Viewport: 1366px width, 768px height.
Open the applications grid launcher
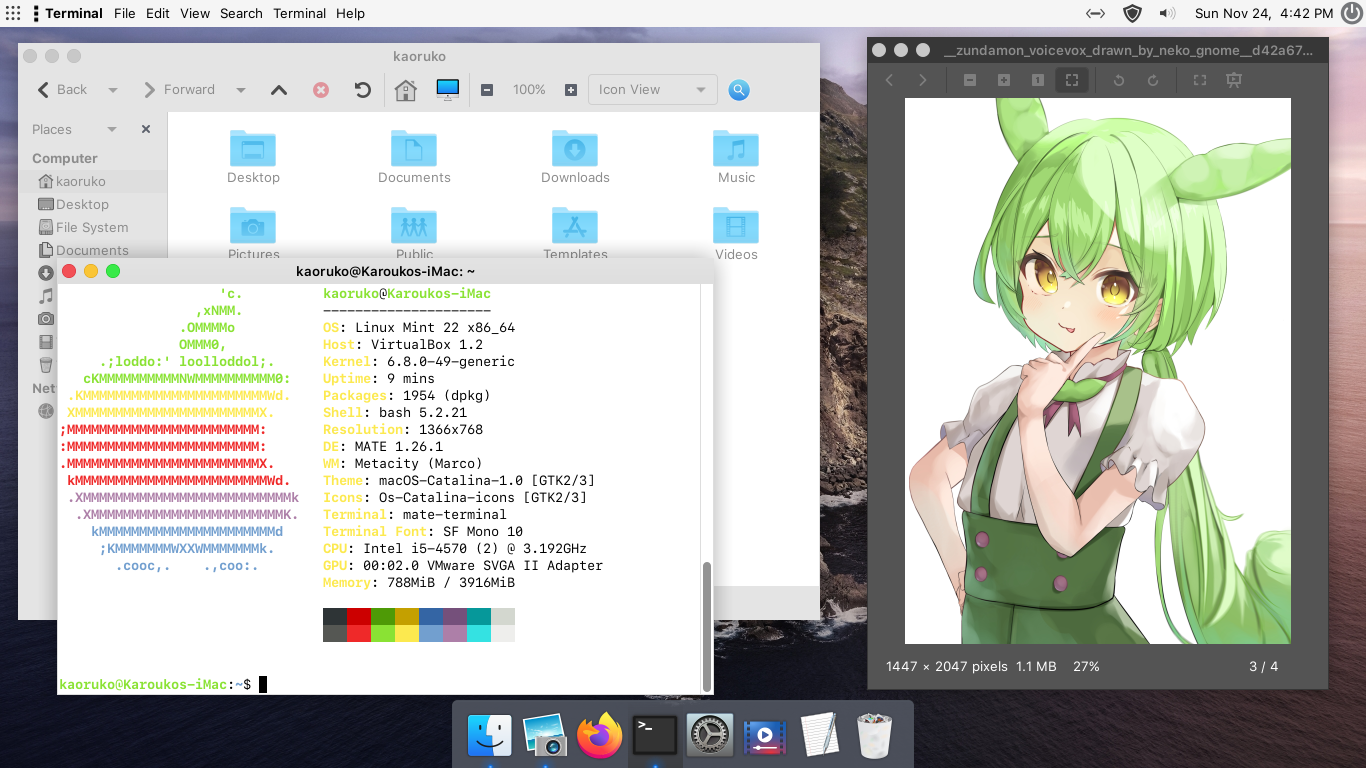pyautogui.click(x=13, y=13)
